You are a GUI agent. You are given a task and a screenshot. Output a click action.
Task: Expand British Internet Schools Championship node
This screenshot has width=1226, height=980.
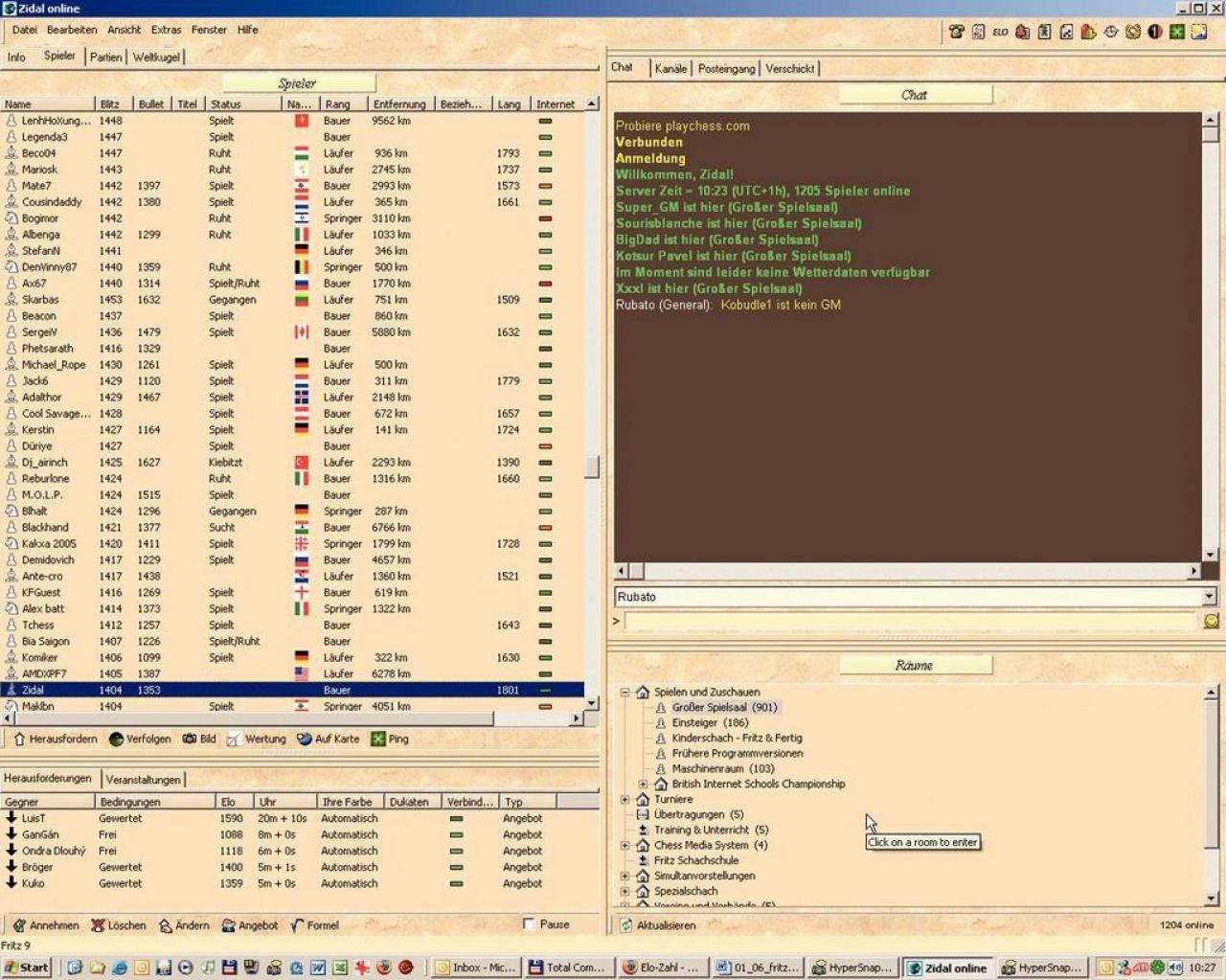[643, 784]
